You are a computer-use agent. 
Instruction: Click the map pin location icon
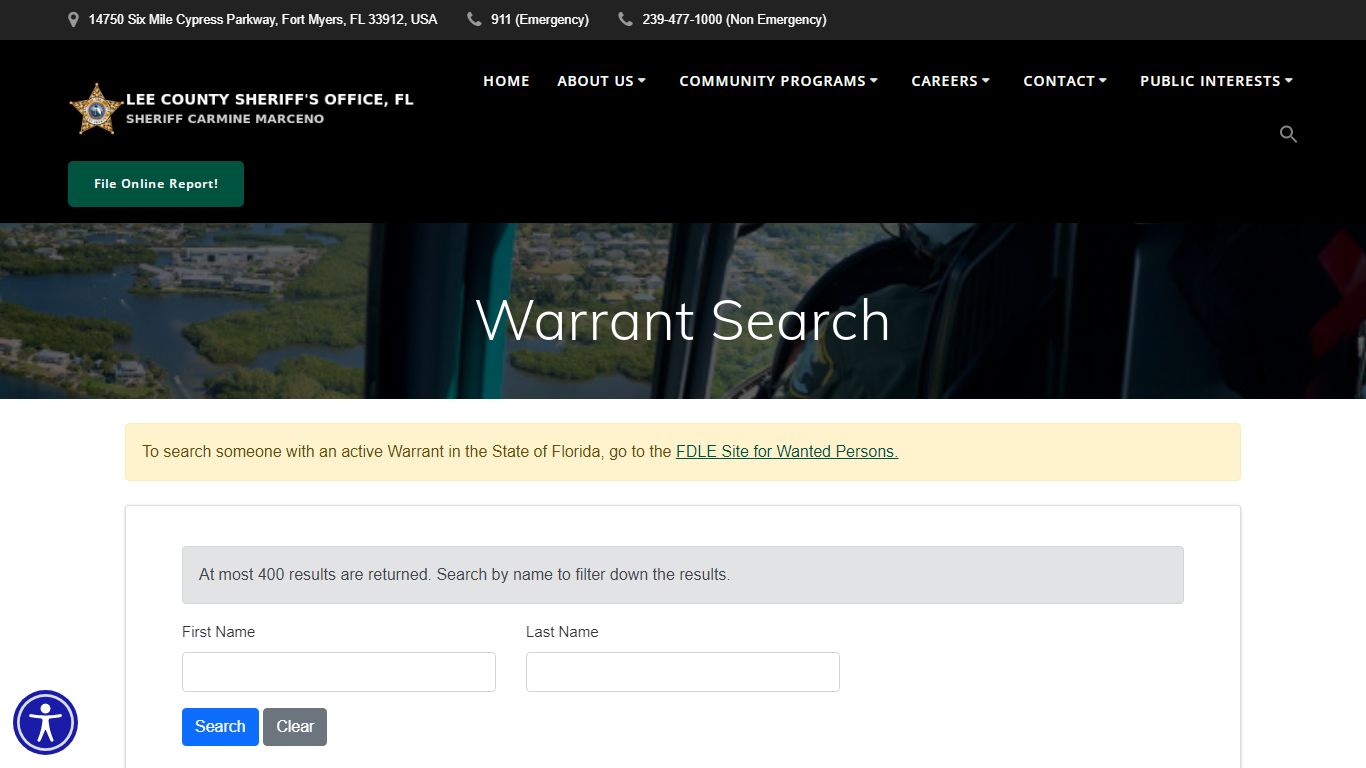click(73, 20)
